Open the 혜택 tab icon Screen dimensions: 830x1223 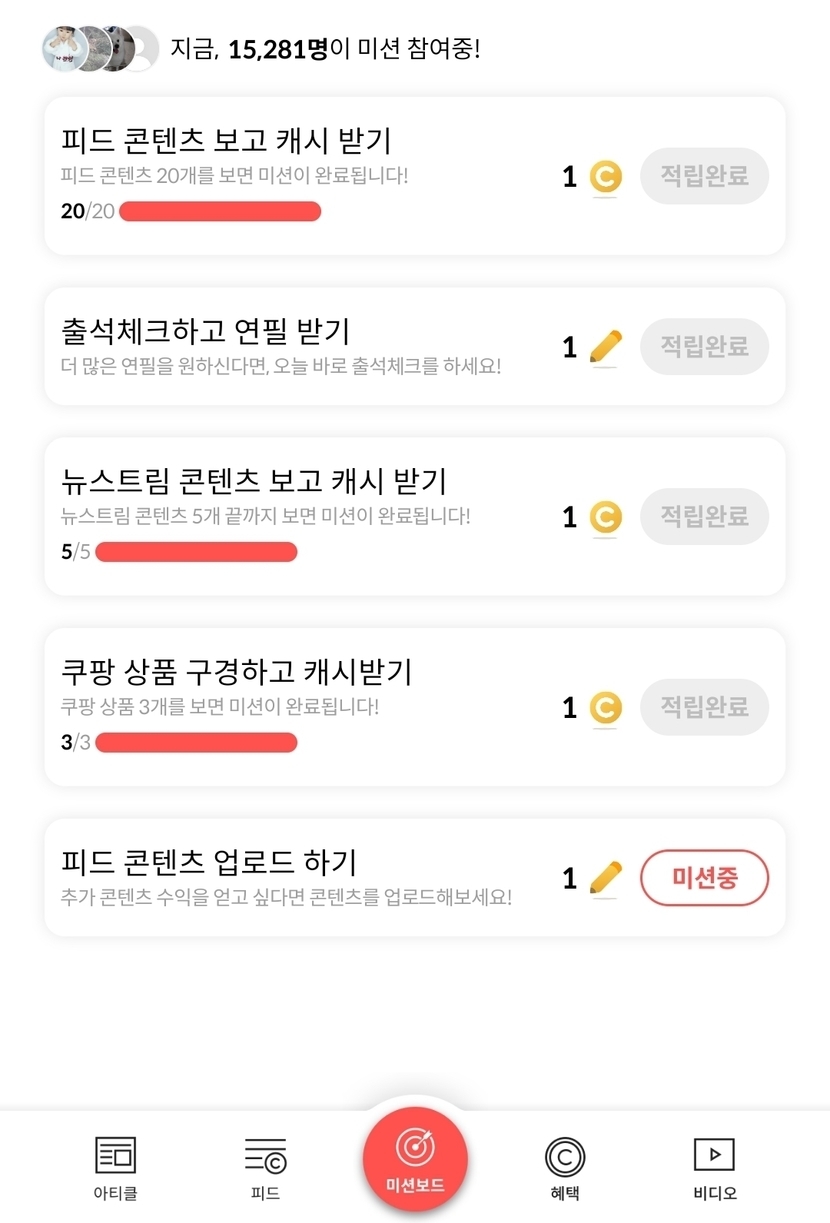(x=565, y=1157)
